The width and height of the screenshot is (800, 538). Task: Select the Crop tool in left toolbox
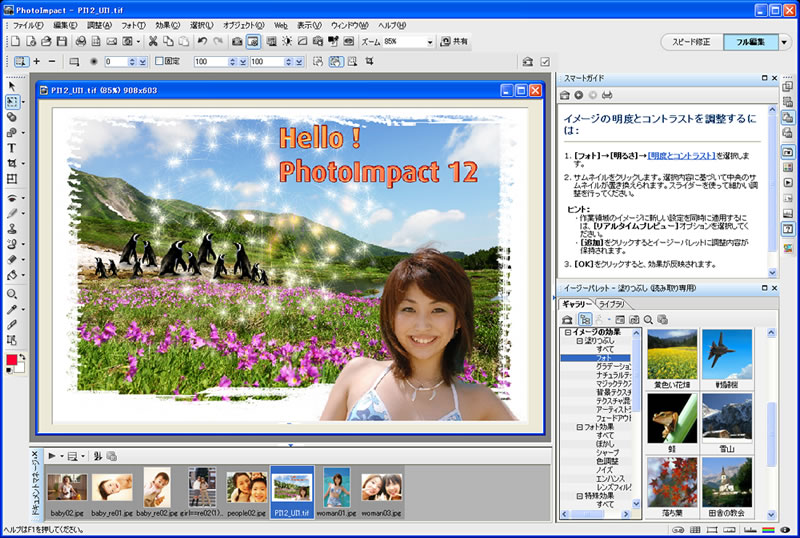click(x=12, y=163)
